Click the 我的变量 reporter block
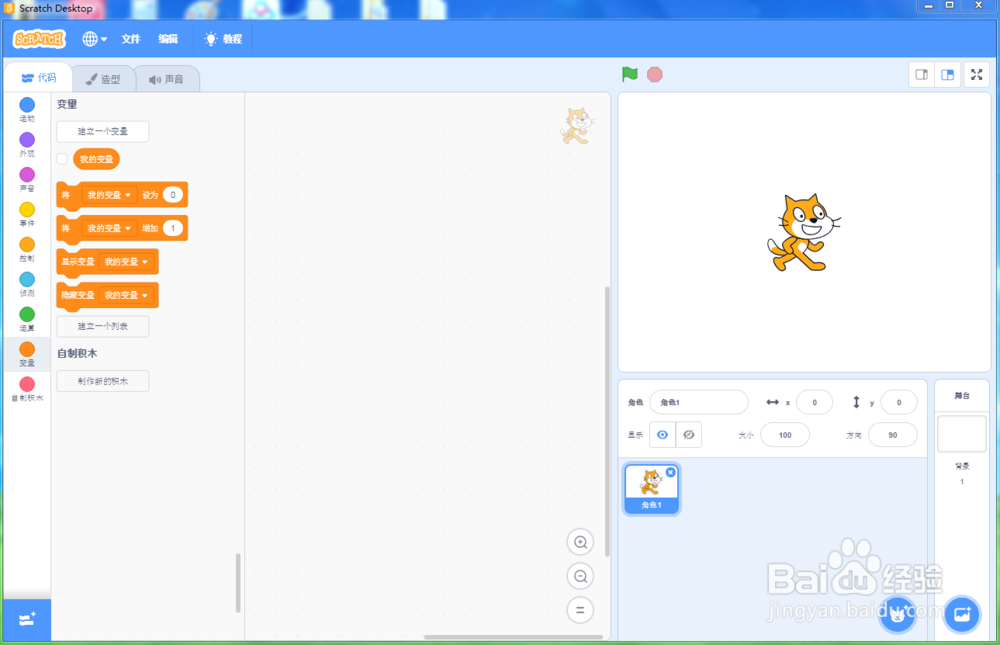The image size is (1000, 645). pos(96,159)
